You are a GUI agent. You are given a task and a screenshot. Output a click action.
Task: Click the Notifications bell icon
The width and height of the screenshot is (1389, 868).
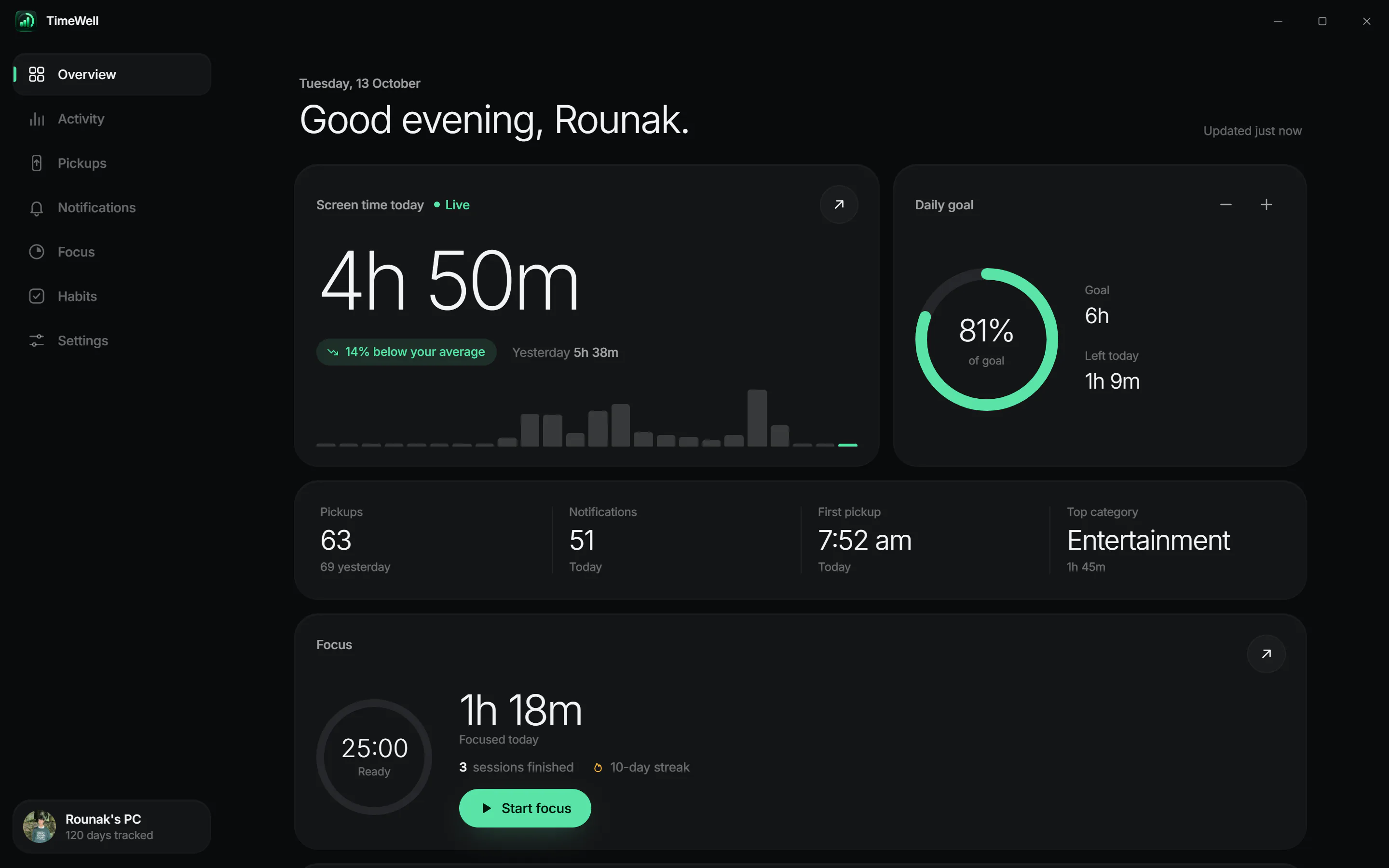(x=37, y=208)
